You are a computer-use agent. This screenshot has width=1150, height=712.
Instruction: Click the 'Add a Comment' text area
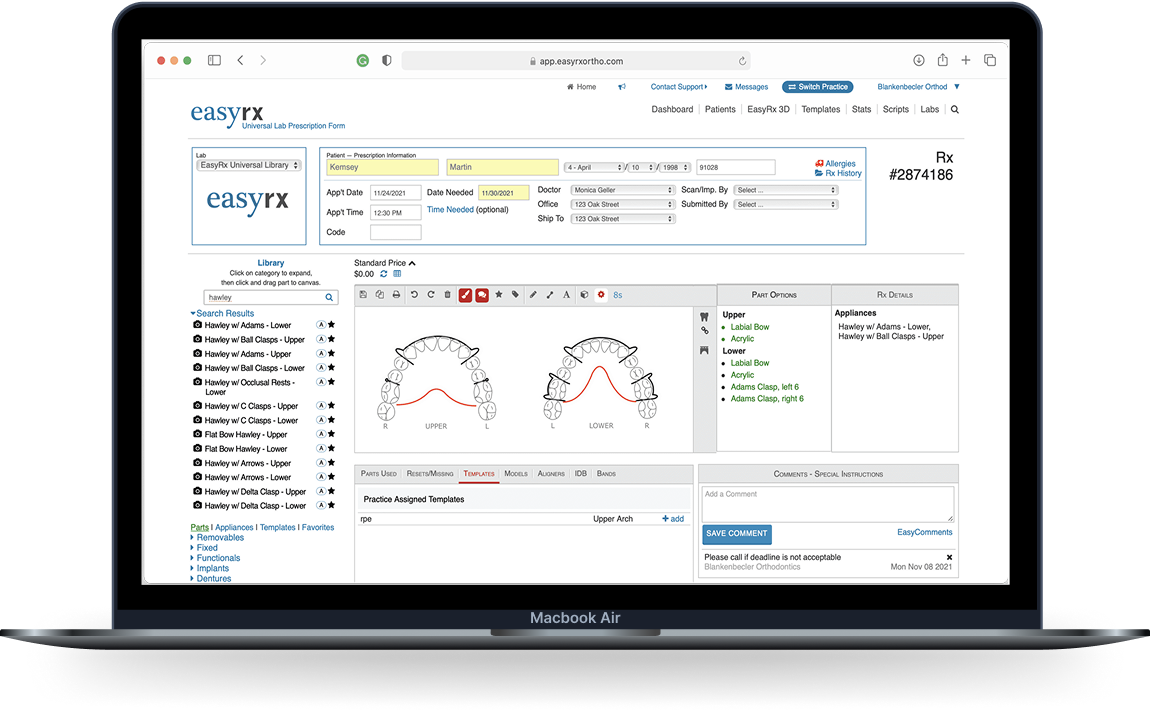[828, 504]
